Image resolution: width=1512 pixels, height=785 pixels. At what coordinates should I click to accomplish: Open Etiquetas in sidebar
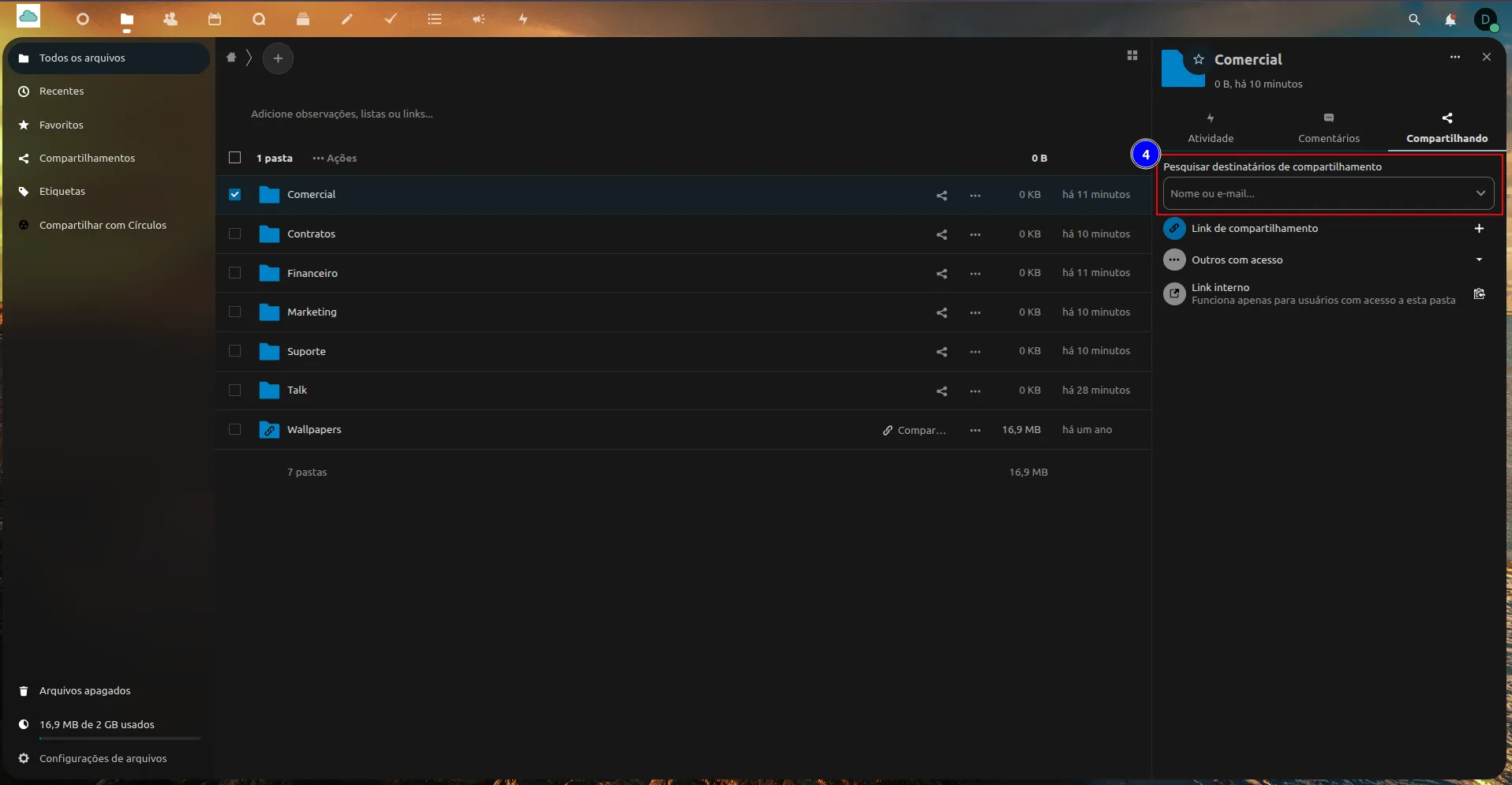(x=109, y=191)
